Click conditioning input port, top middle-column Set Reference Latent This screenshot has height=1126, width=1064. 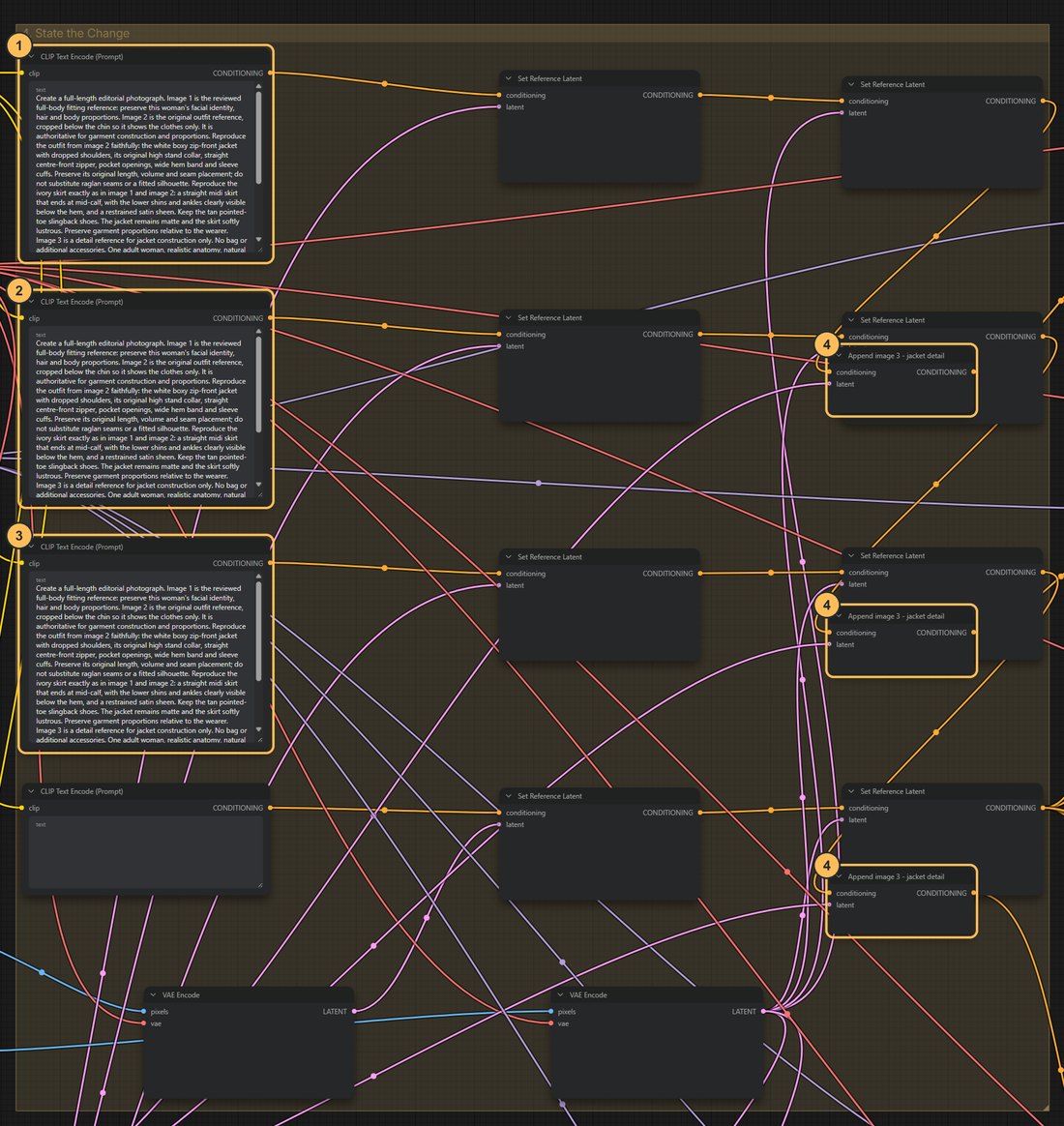499,95
